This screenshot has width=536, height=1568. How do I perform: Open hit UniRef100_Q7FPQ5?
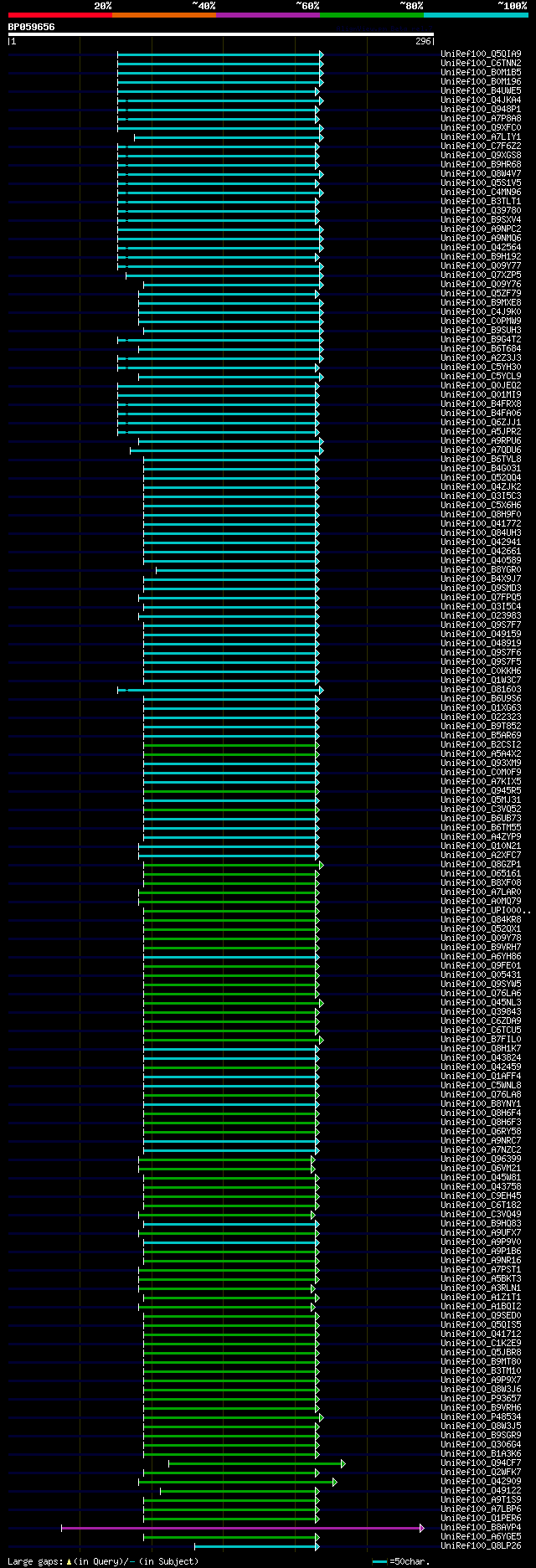click(481, 598)
